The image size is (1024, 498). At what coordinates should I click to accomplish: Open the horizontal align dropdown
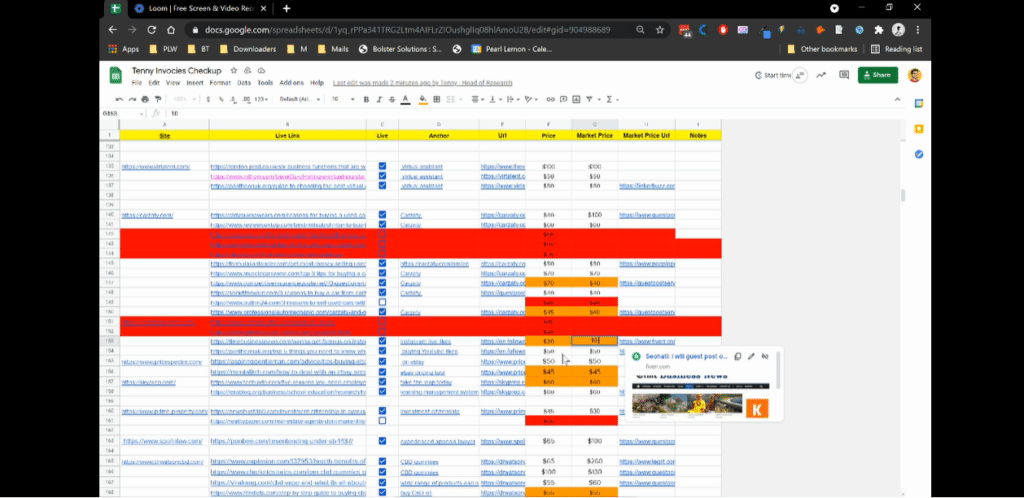click(477, 99)
